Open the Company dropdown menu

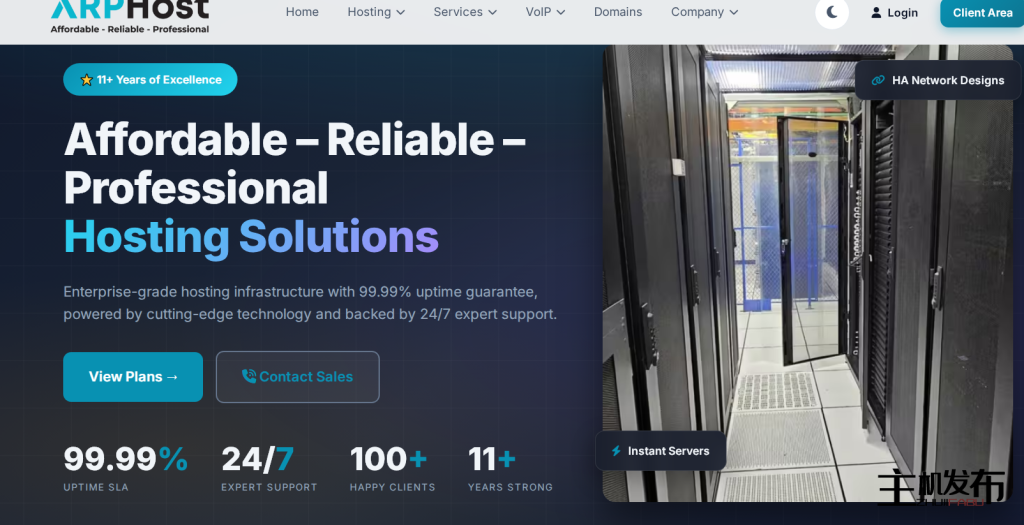pyautogui.click(x=704, y=12)
